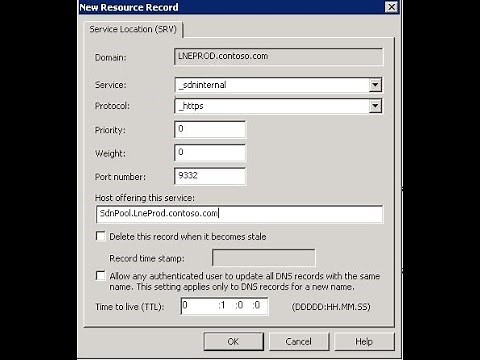Select the Service Location (SRV) tab
The image size is (480, 360).
133,29
